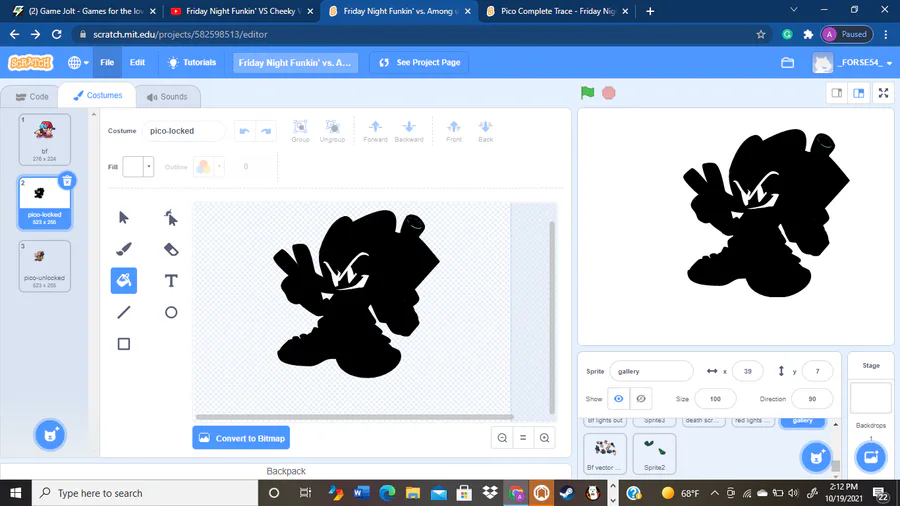Click the Fill color swatch

click(x=133, y=167)
